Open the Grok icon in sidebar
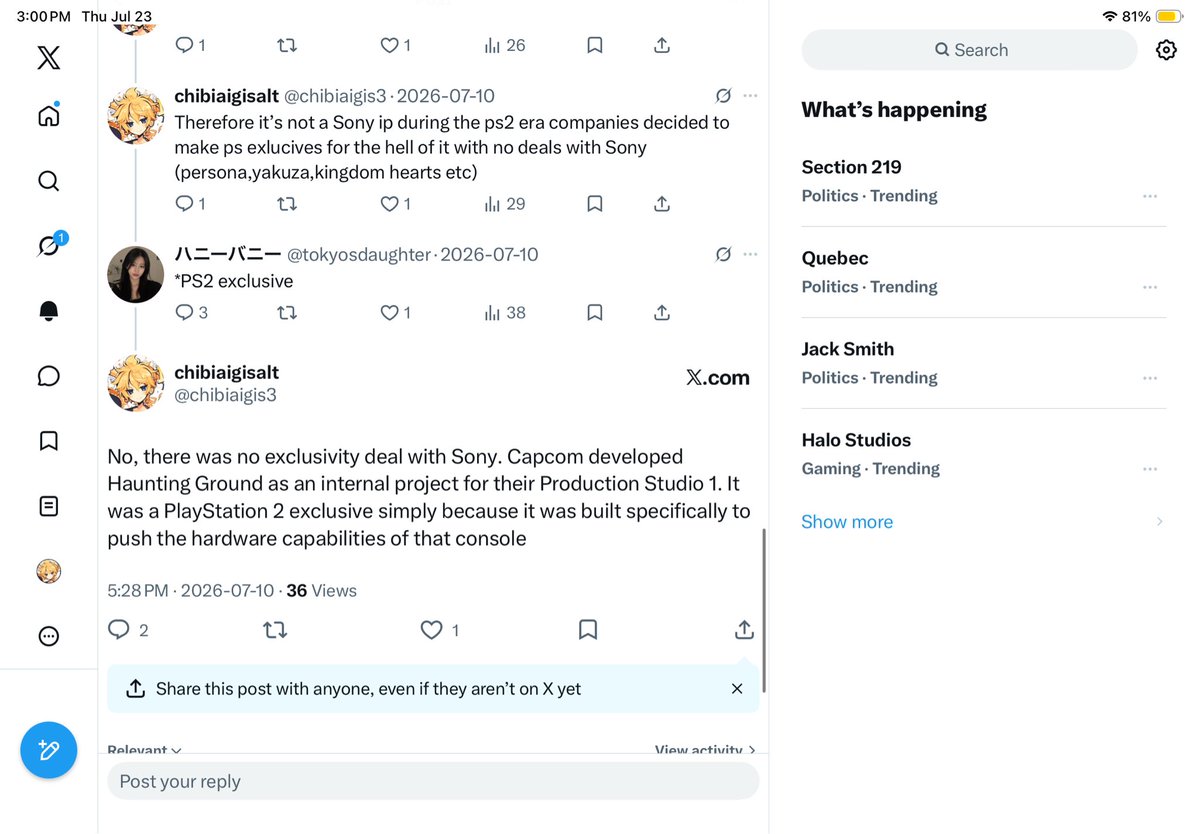The image size is (1199, 834). click(49, 246)
